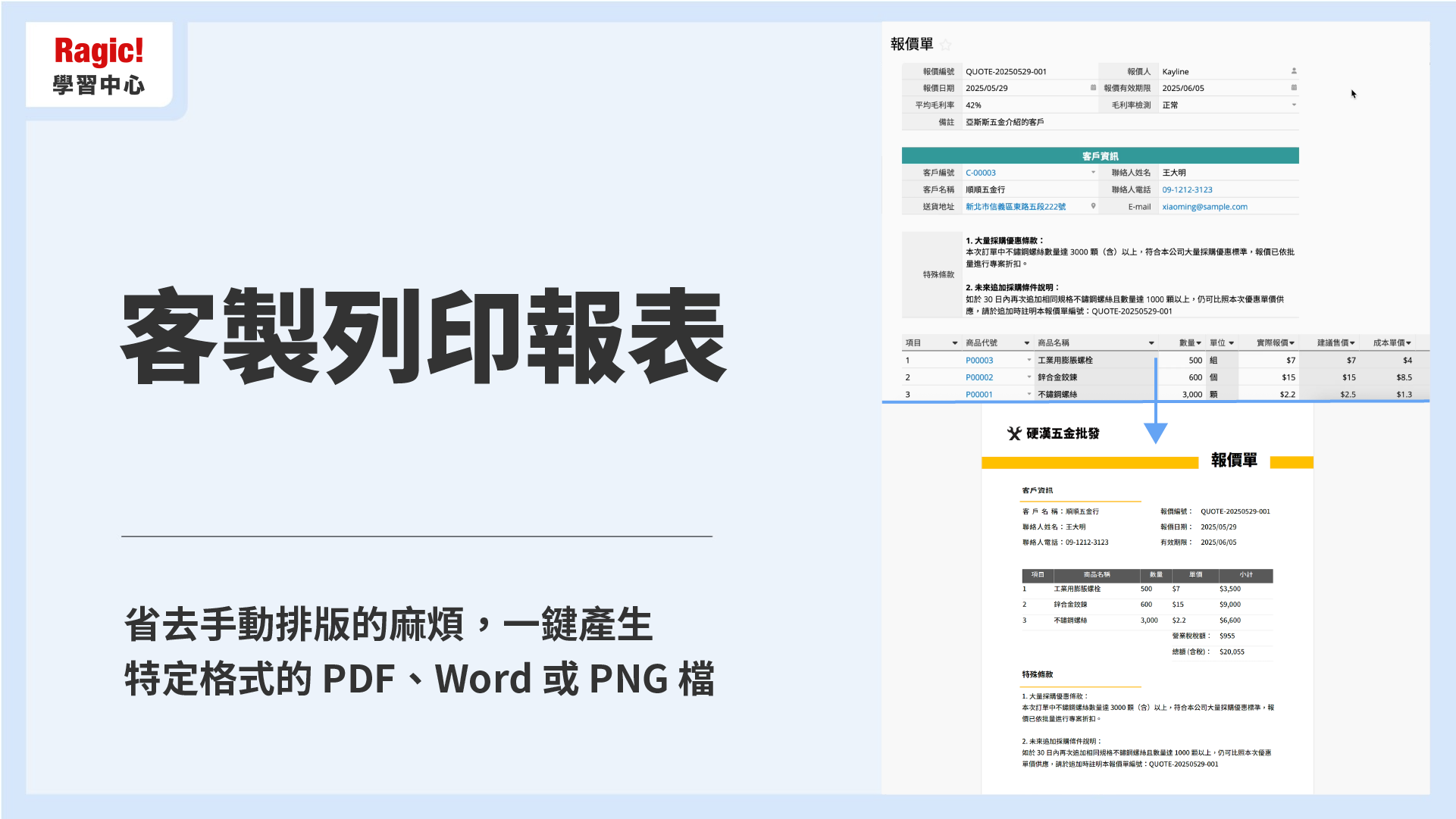Follow the C-00003 customer record link
Image resolution: width=1456 pixels, height=819 pixels.
click(982, 172)
